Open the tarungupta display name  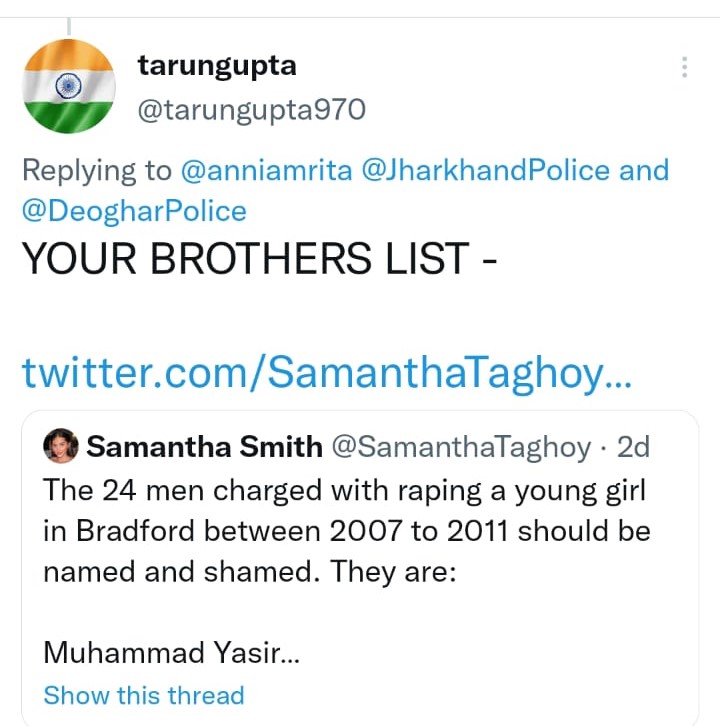tap(216, 67)
